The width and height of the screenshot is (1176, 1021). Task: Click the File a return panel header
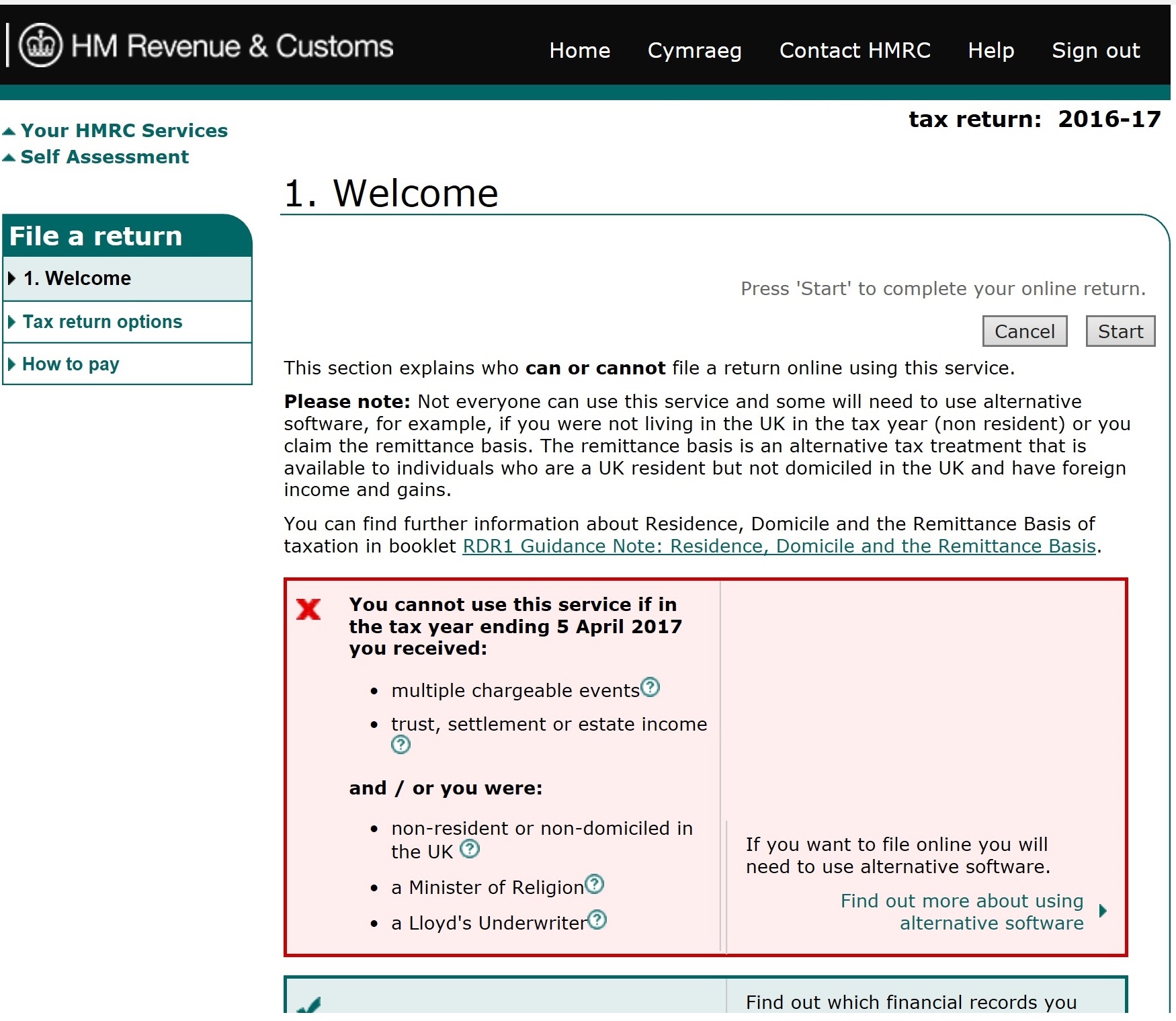pos(128,236)
